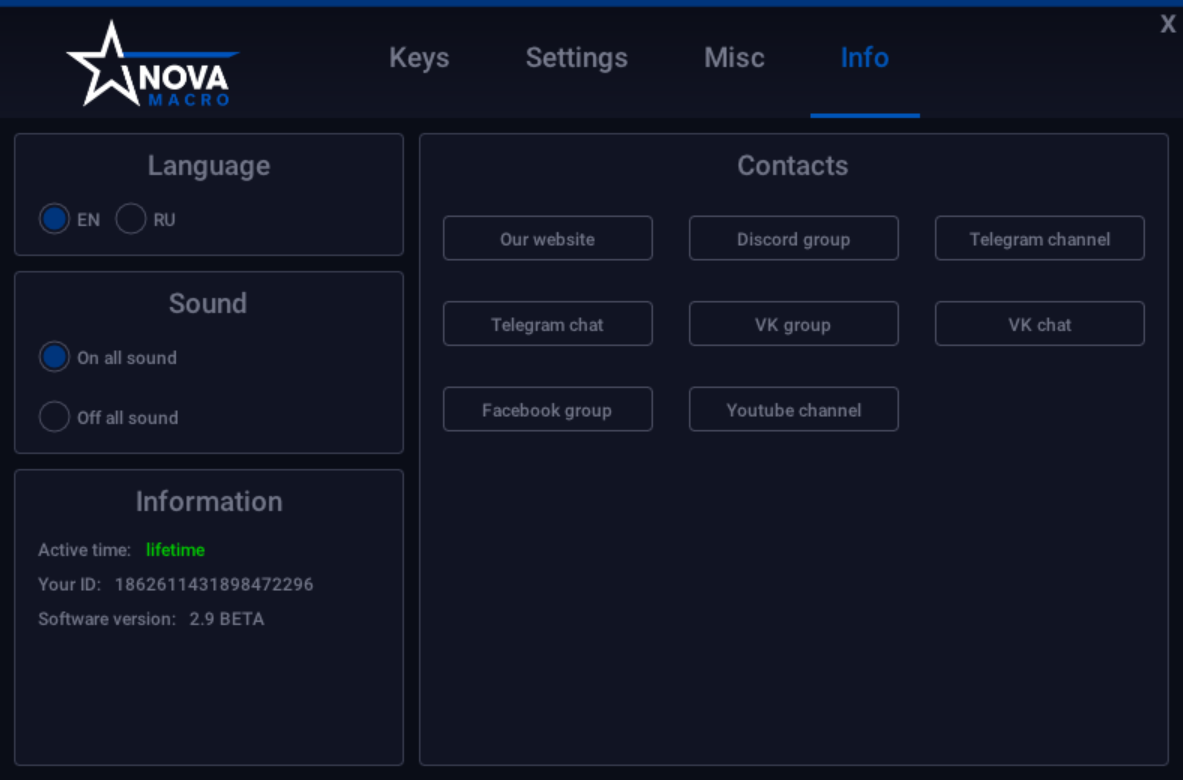
Task: Open the VK chat button
Action: (1039, 324)
